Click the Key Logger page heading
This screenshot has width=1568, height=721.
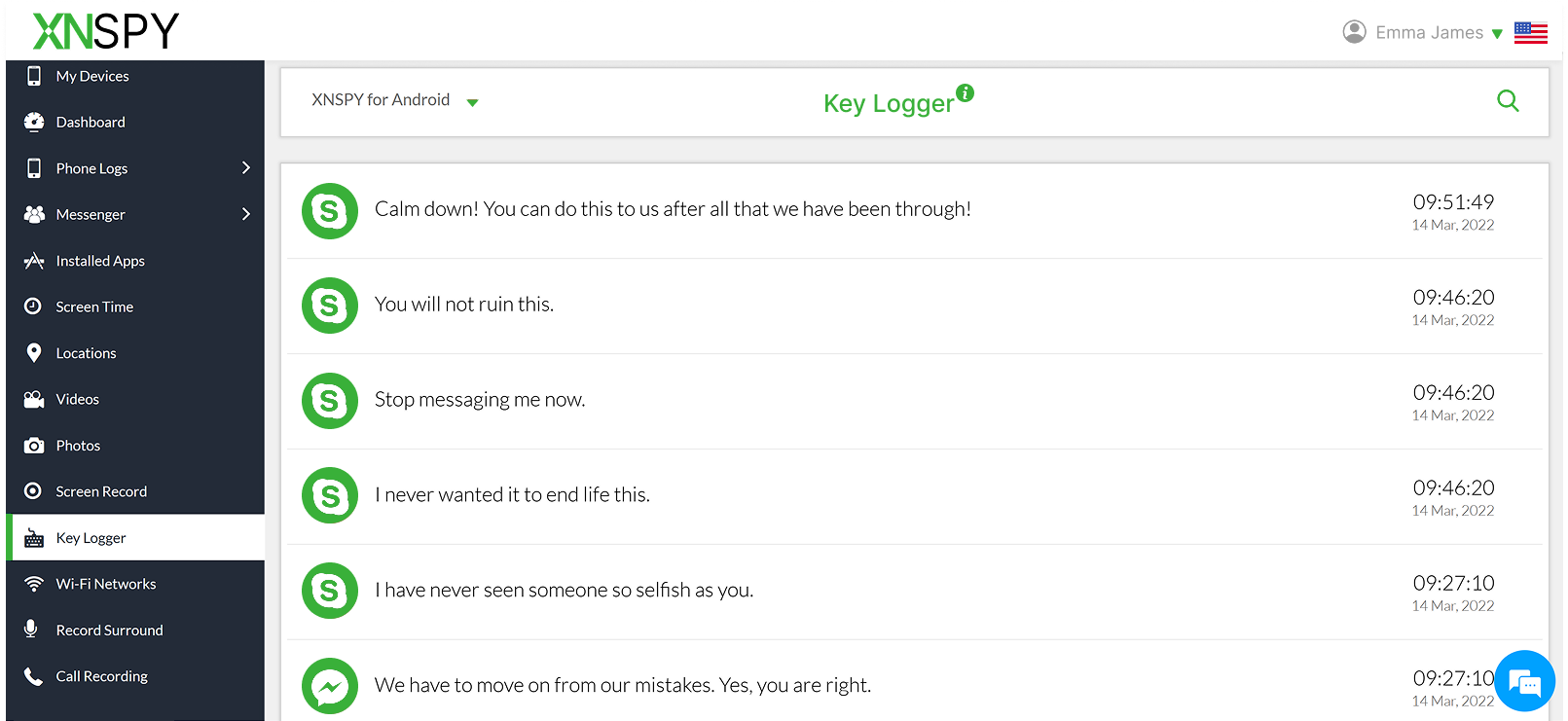click(889, 103)
